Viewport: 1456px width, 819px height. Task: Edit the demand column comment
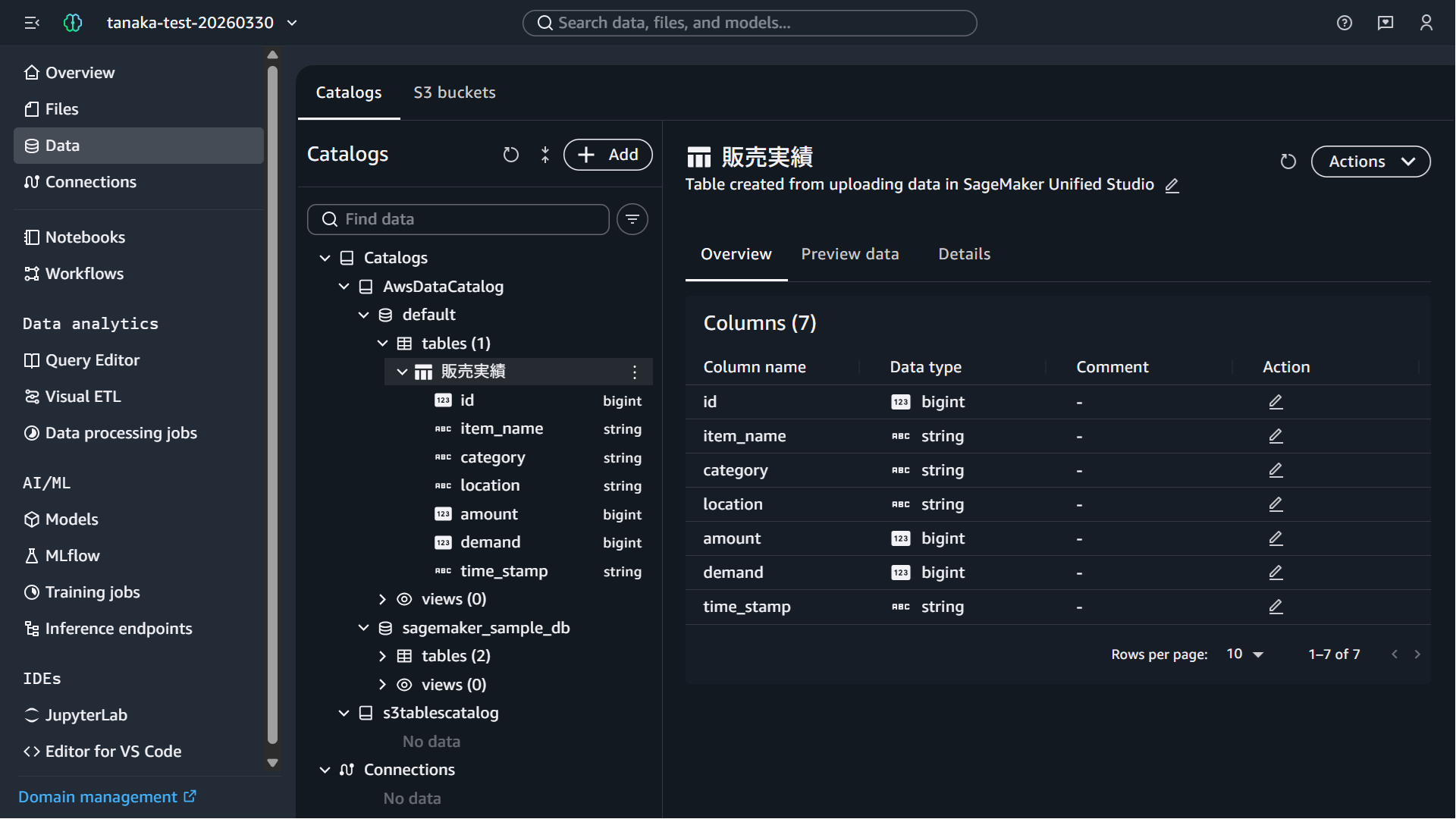tap(1276, 573)
